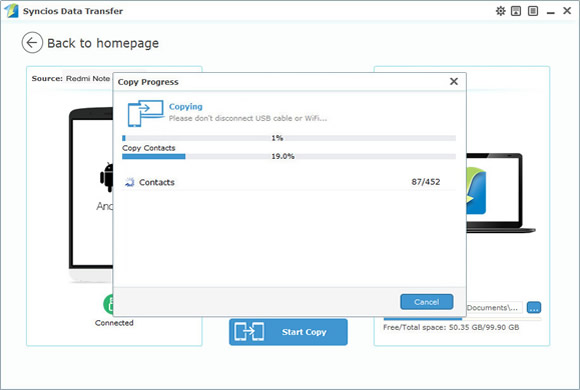Click the Android robot icon on phone
The height and width of the screenshot is (390, 580).
point(107,177)
